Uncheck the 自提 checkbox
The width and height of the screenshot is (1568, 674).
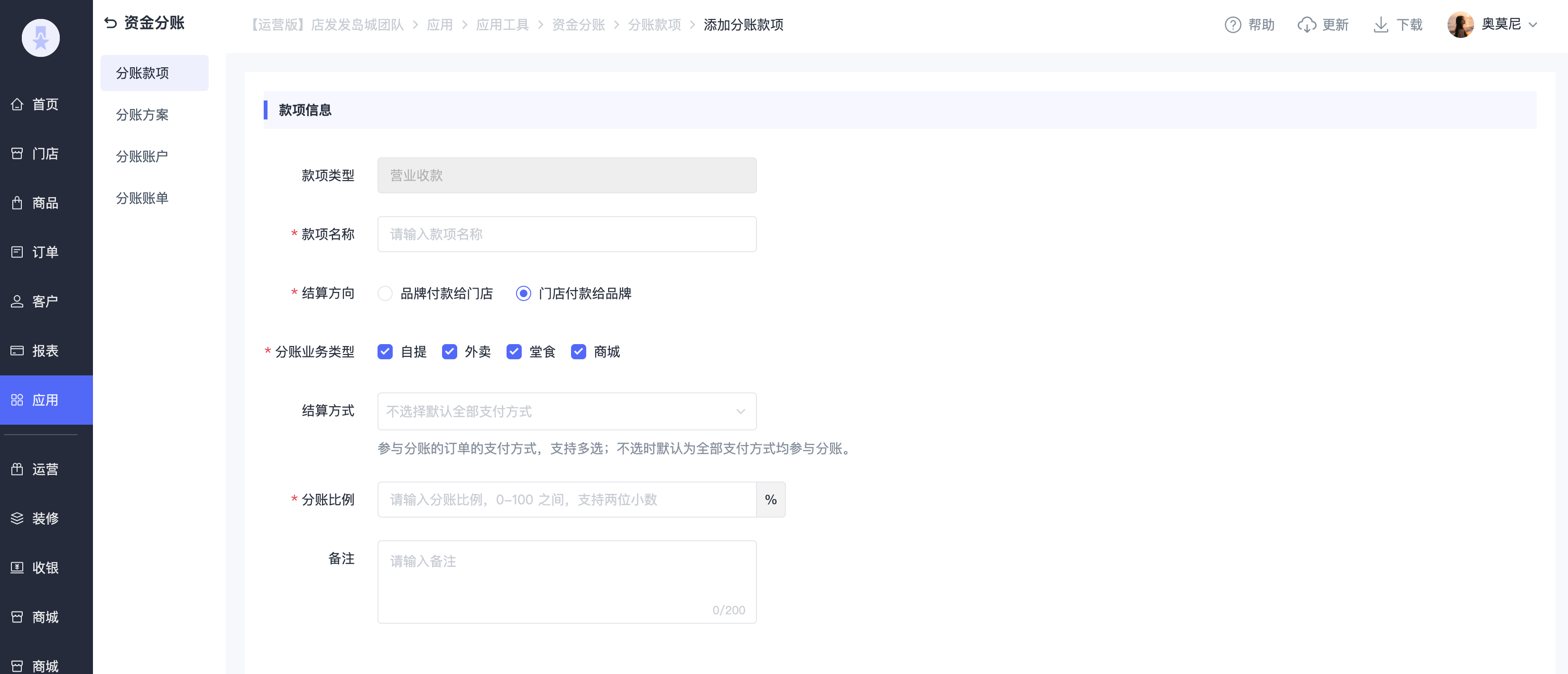[385, 352]
